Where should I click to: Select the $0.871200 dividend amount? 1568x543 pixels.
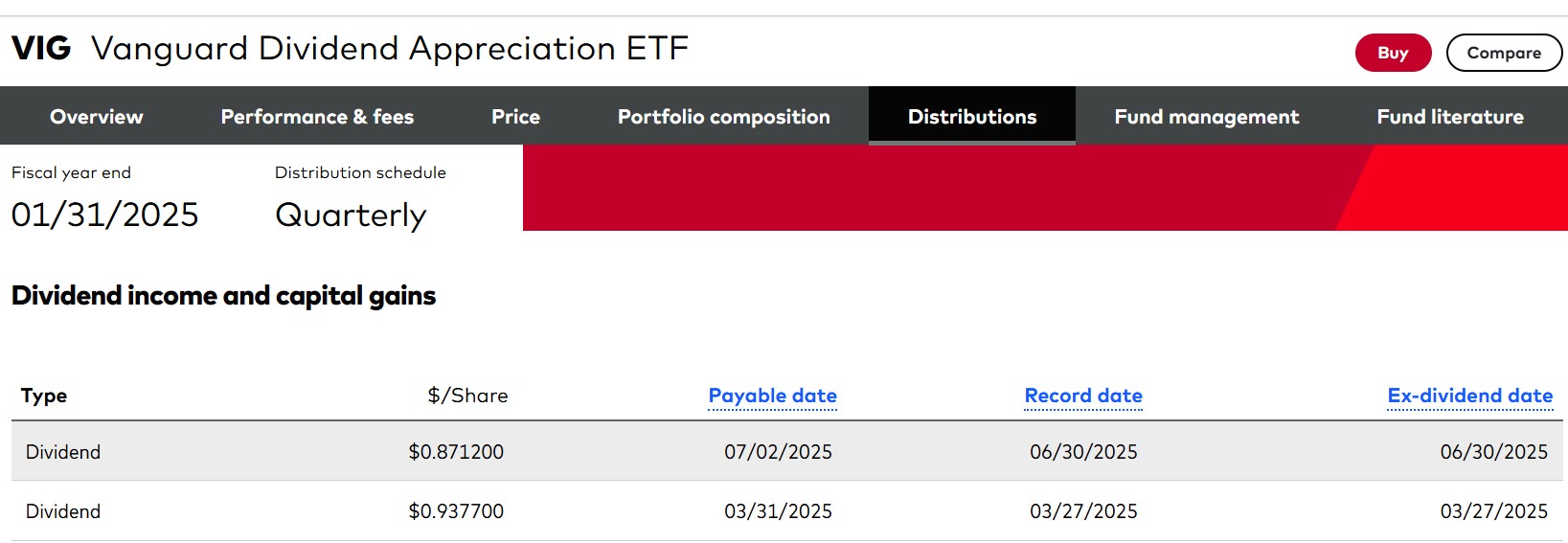(456, 452)
